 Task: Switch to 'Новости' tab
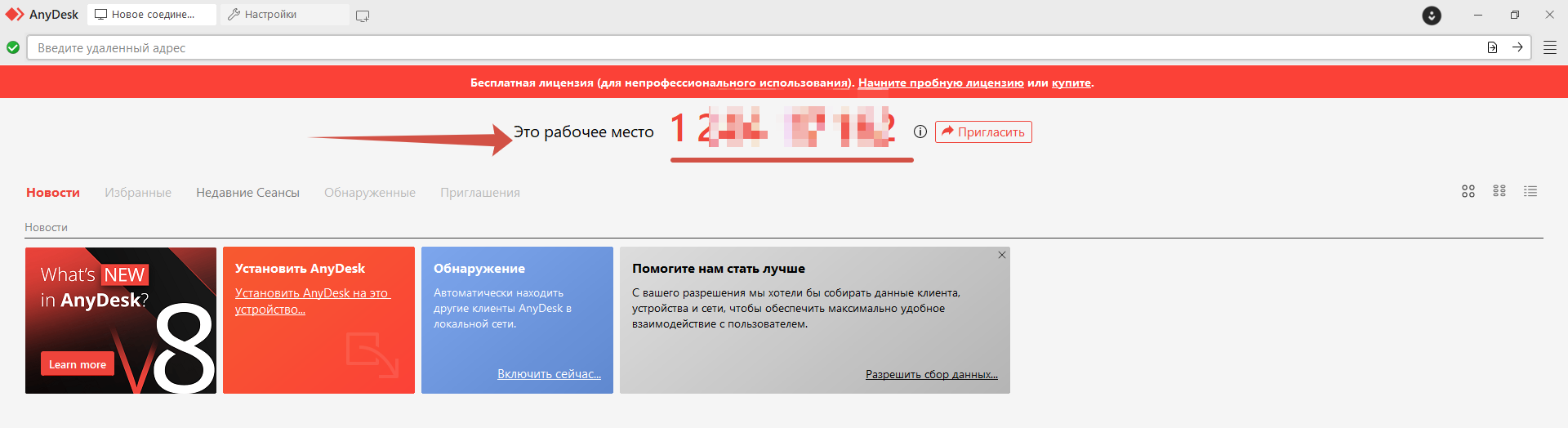[53, 193]
